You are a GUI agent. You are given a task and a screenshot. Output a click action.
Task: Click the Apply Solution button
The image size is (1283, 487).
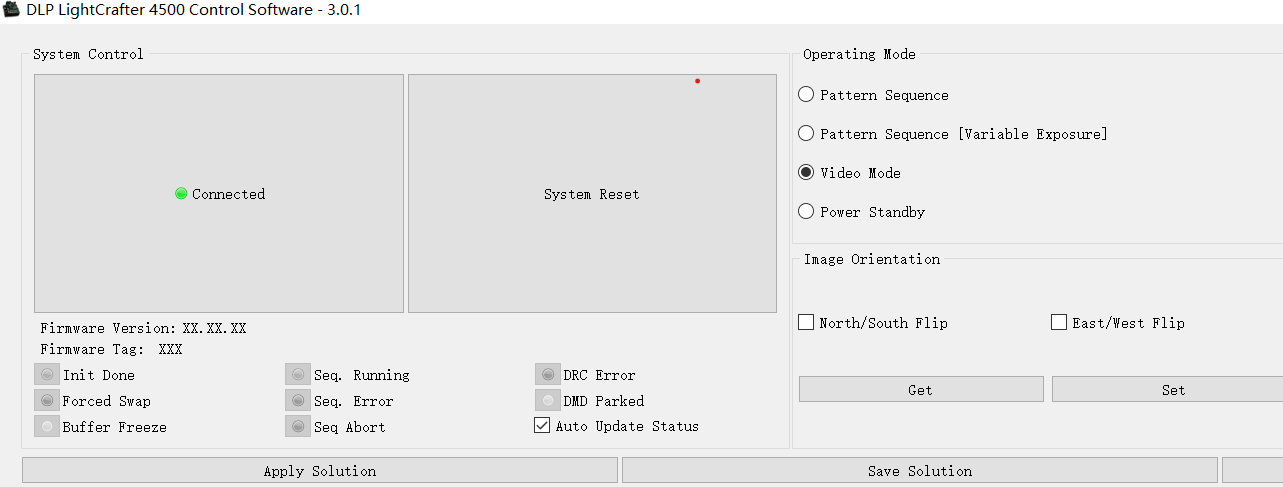[x=320, y=471]
